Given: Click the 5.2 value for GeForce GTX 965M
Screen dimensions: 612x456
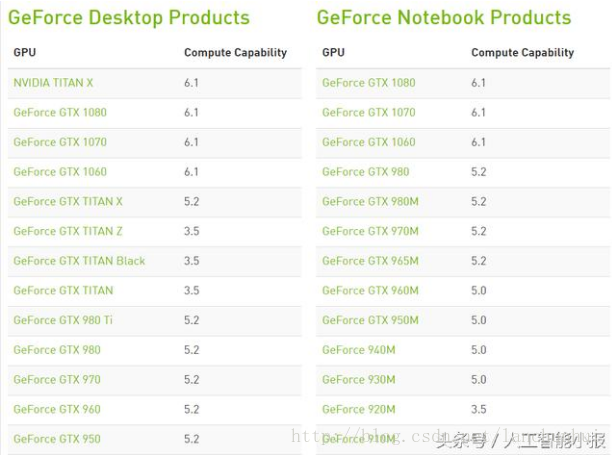Looking at the screenshot, I should (x=479, y=261).
